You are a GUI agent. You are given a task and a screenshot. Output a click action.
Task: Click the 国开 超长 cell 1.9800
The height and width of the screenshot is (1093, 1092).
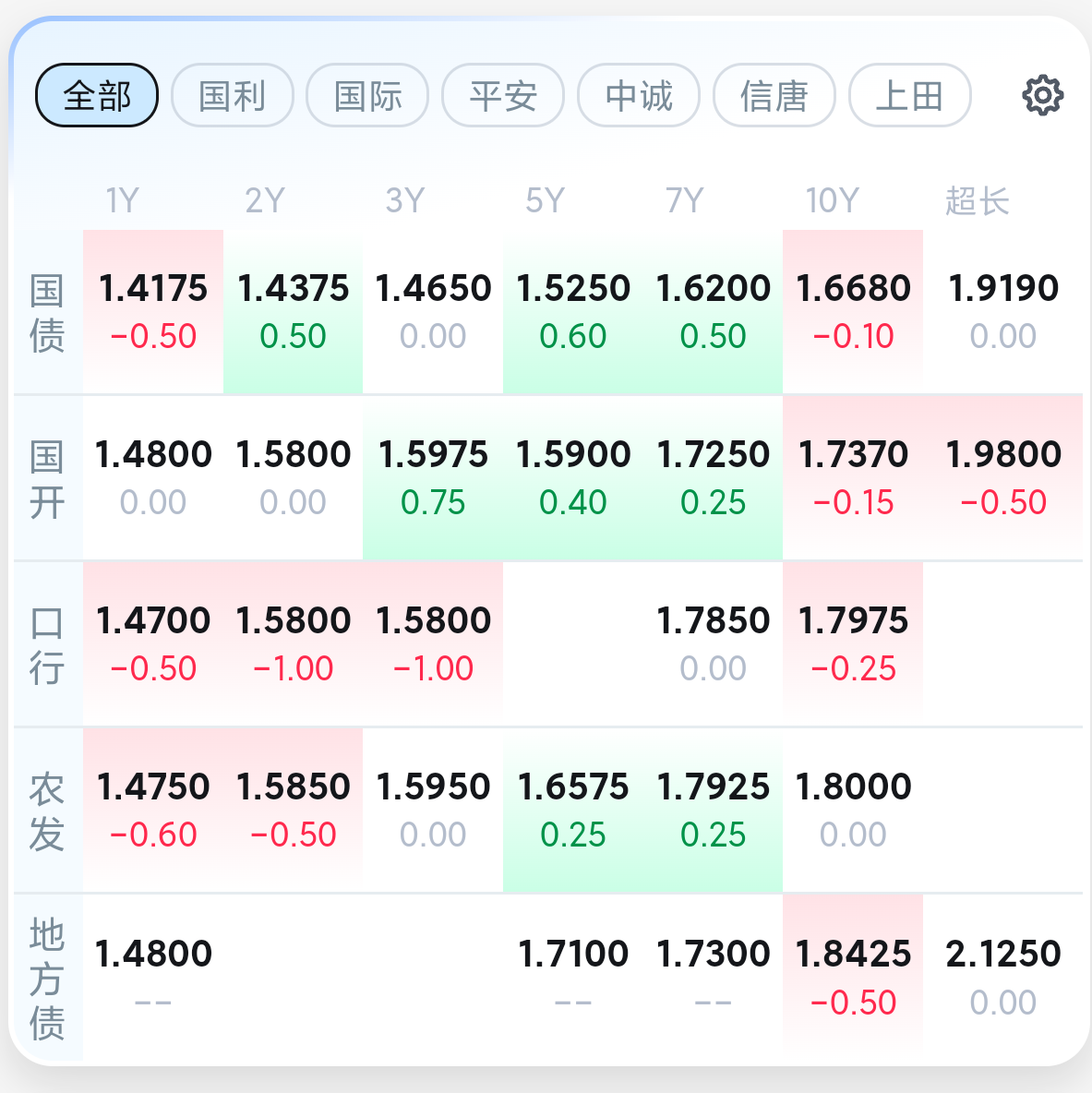1002,477
